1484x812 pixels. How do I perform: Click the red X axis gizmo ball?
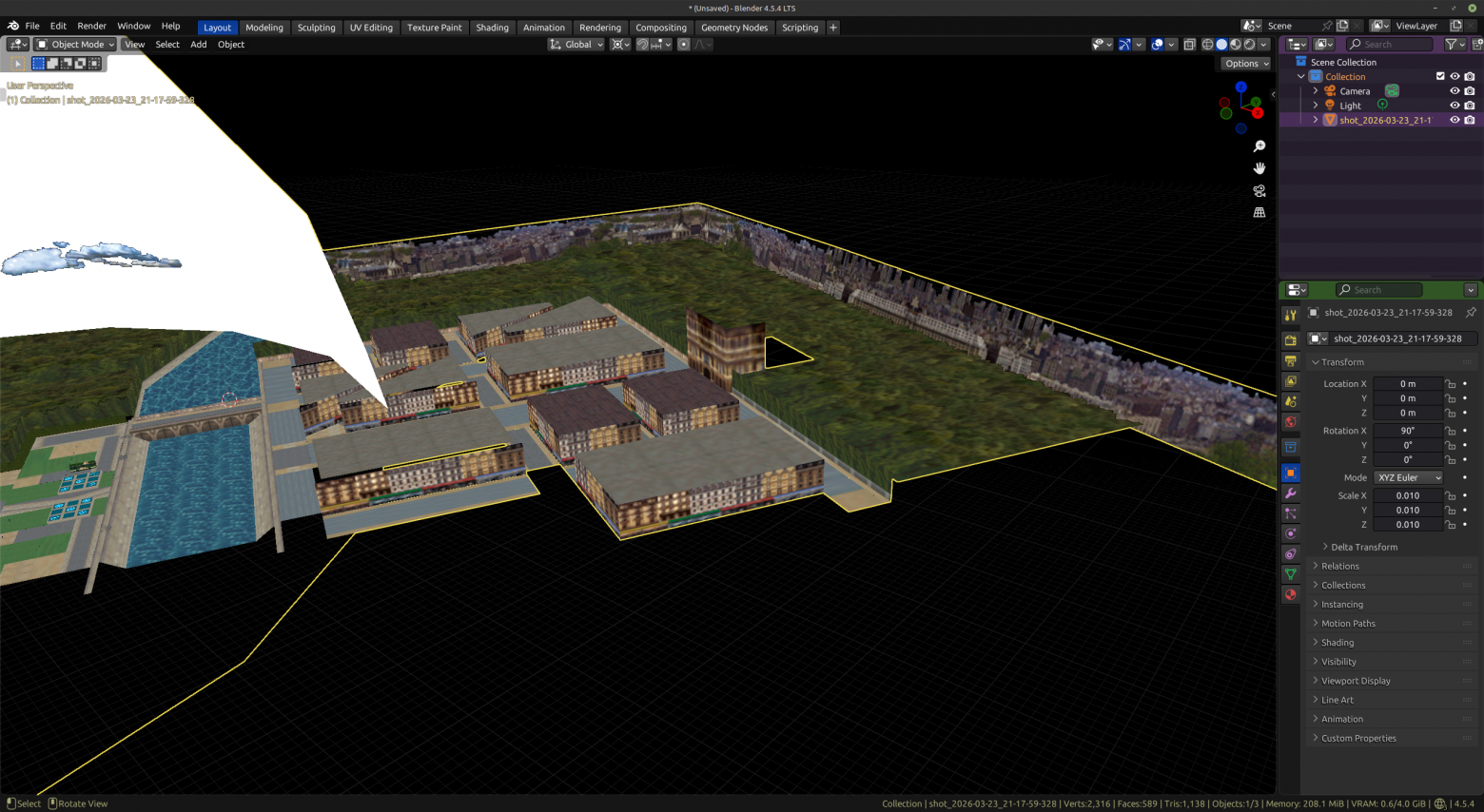(x=1258, y=113)
